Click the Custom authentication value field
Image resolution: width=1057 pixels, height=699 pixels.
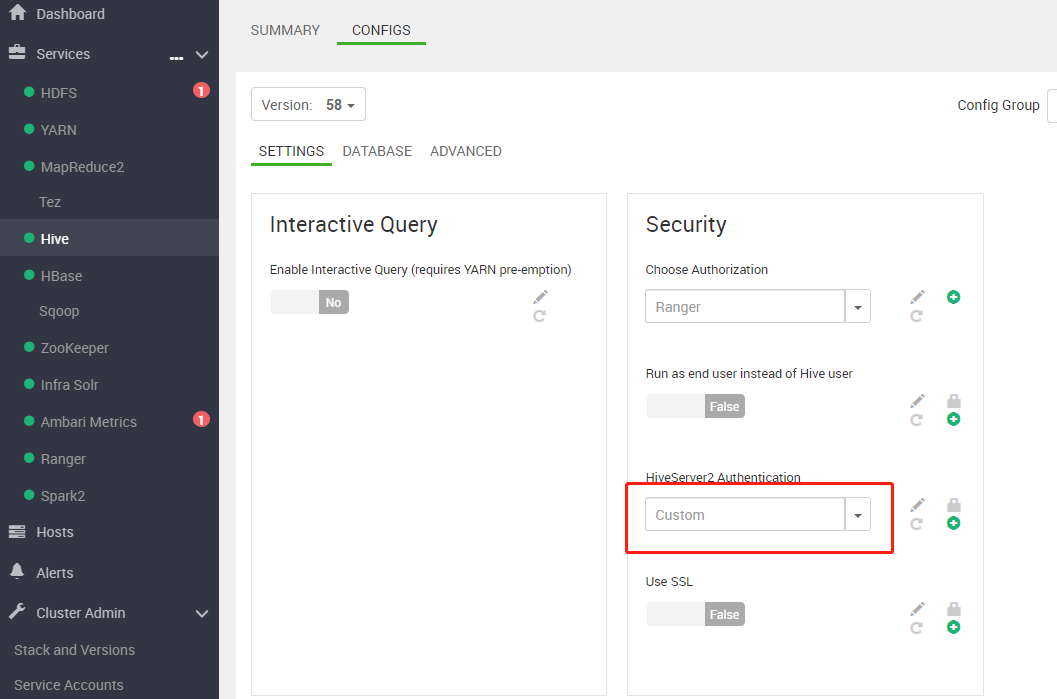click(745, 515)
